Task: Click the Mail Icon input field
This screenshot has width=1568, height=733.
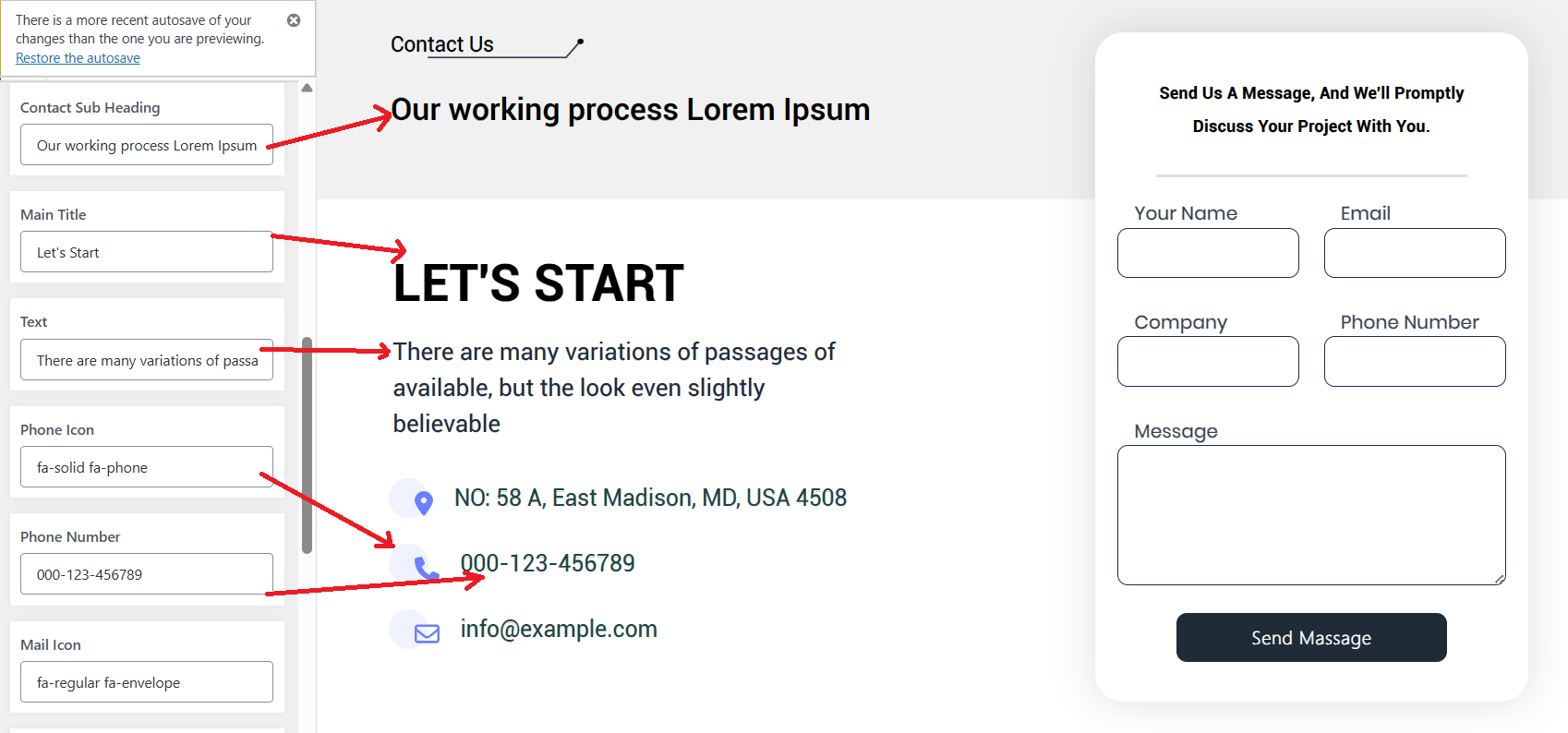Action: (147, 682)
